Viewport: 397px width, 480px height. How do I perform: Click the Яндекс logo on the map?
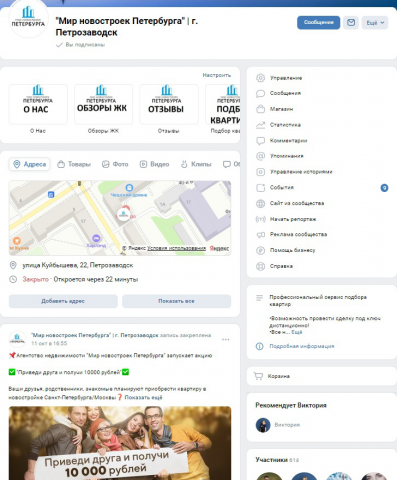(219, 248)
